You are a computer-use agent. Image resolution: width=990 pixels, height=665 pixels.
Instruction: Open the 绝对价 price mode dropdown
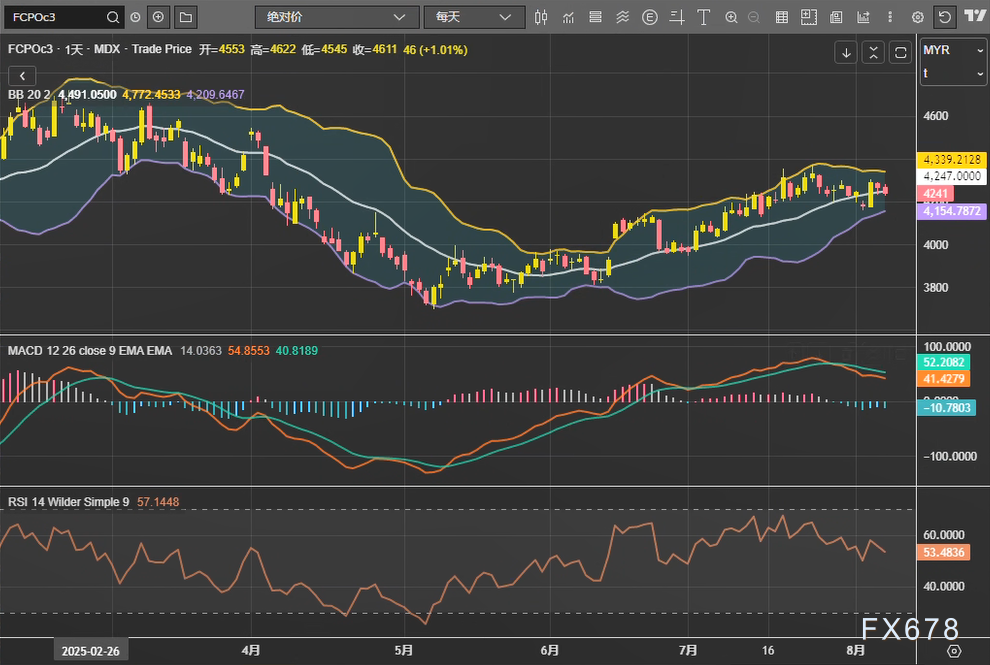tap(336, 17)
